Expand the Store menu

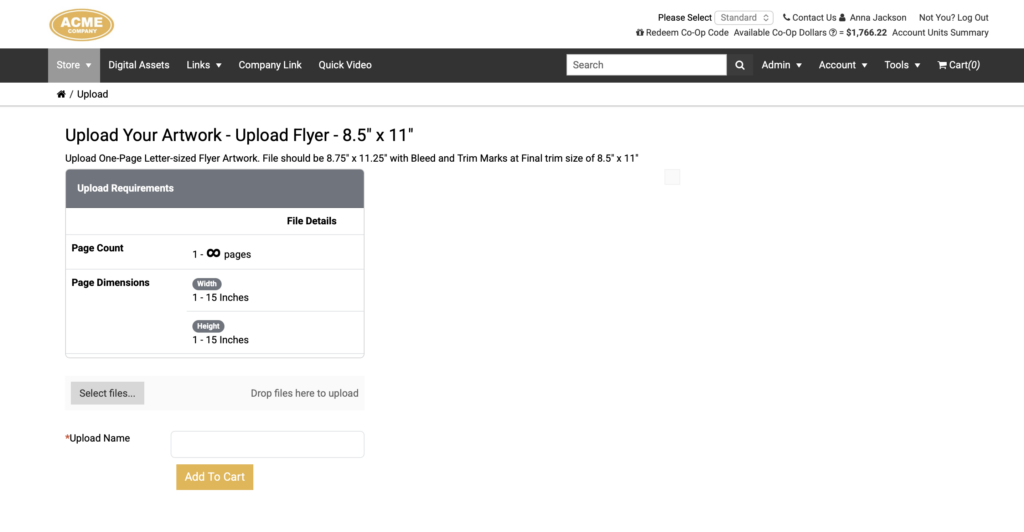pos(74,65)
